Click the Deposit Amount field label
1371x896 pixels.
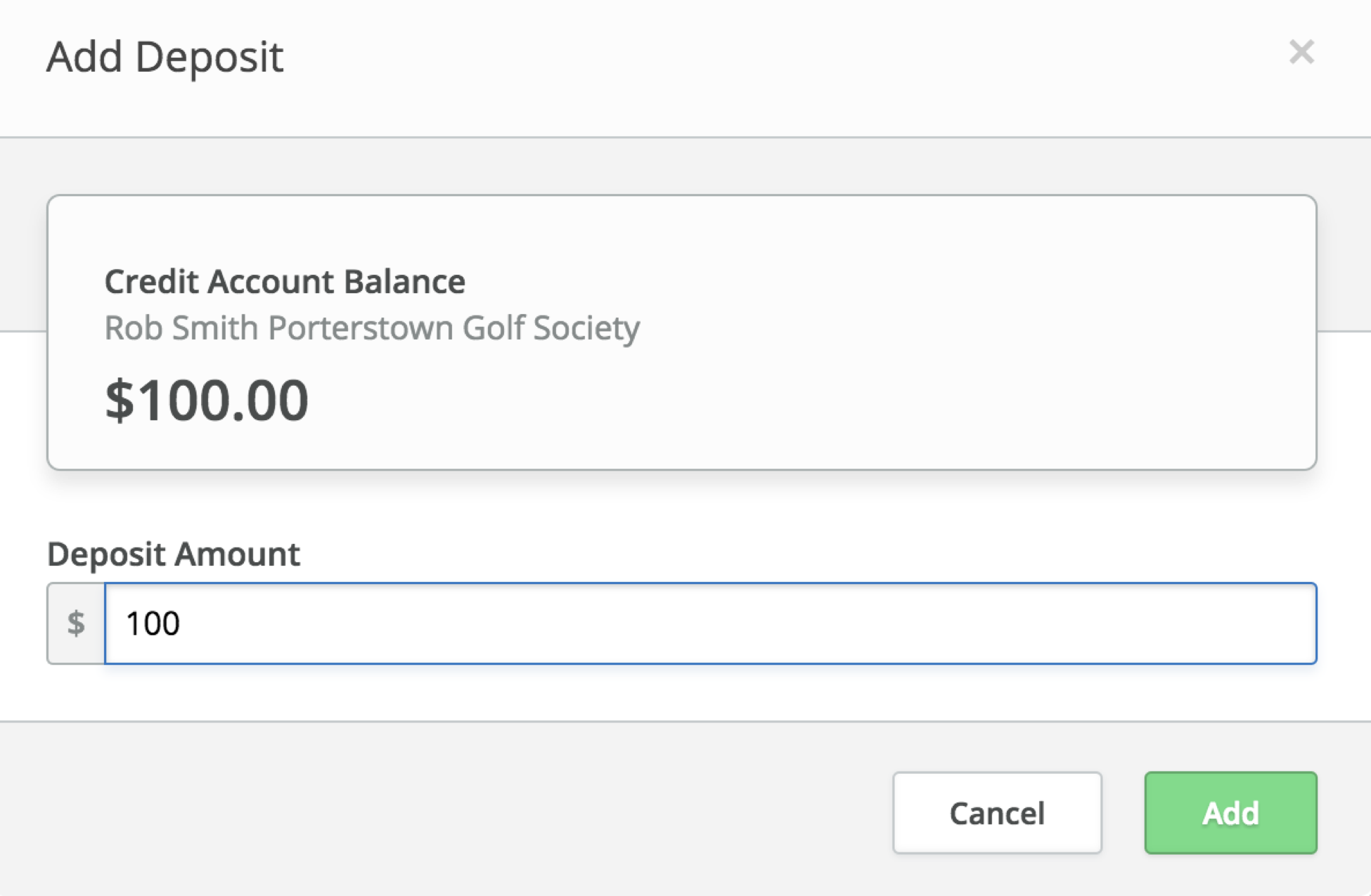[174, 554]
